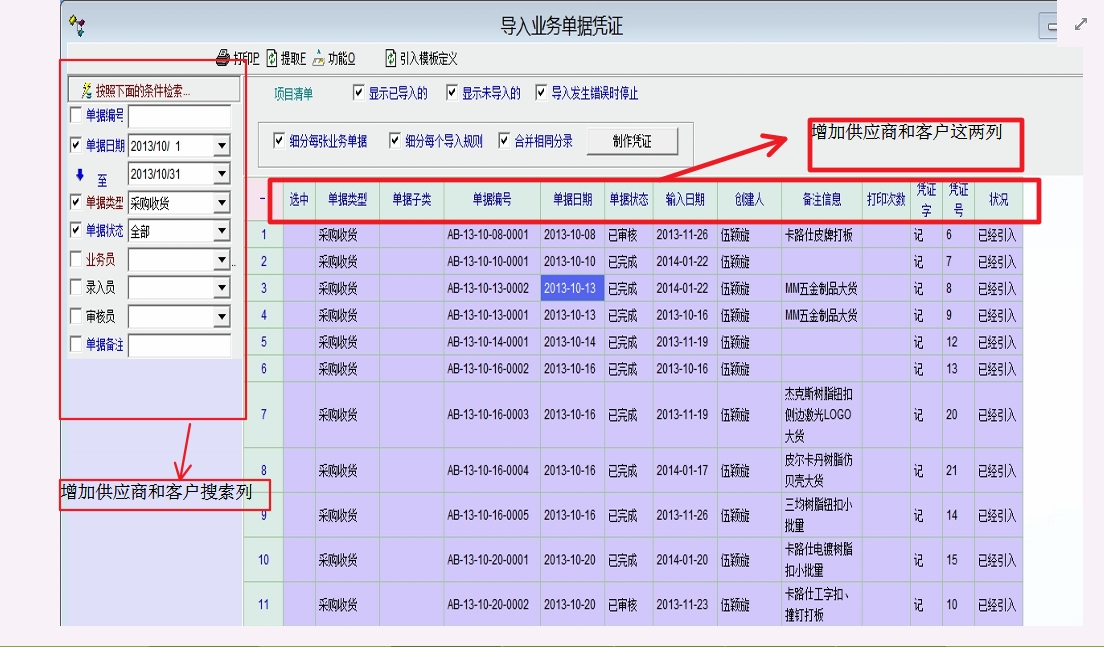Viewport: 1104px width, 647px height.
Task: Click the blue down arrow beside 至
Action: 78,175
